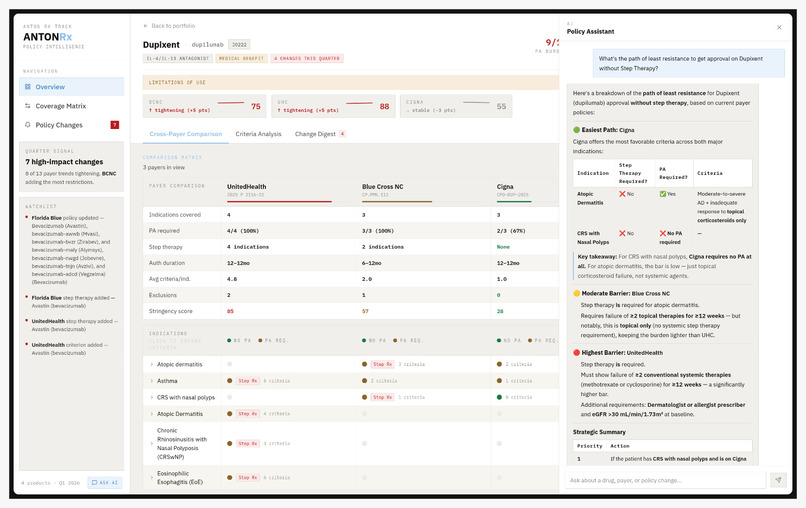The height and width of the screenshot is (508, 806).
Task: Click brown dot for Cigna Atopic dermatitis
Action: (x=499, y=364)
